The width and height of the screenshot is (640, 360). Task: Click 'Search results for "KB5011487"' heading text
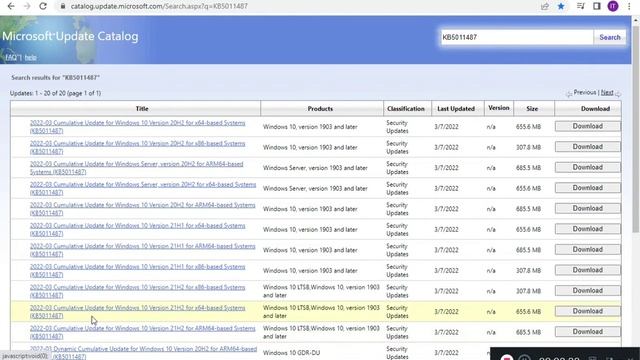[x=56, y=78]
